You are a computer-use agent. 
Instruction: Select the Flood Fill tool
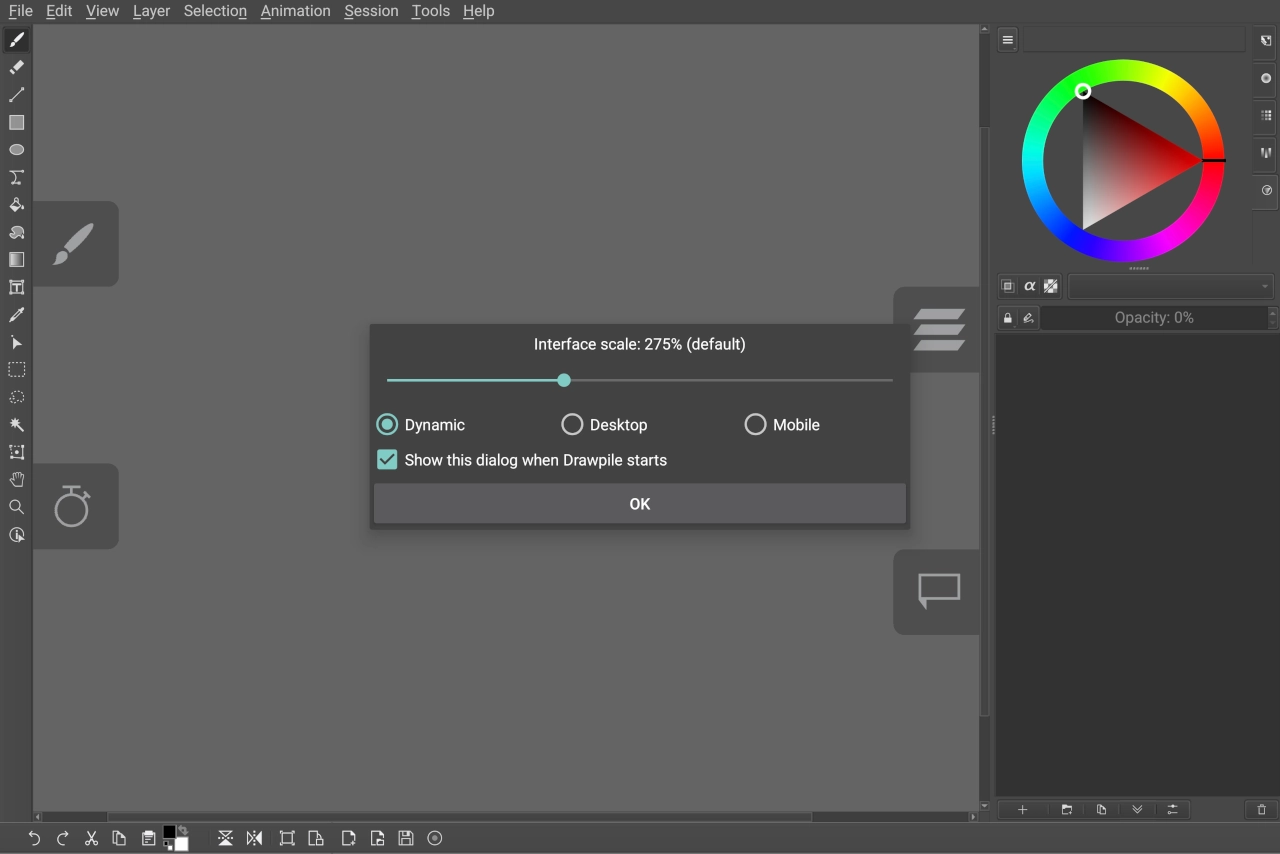[x=16, y=204]
